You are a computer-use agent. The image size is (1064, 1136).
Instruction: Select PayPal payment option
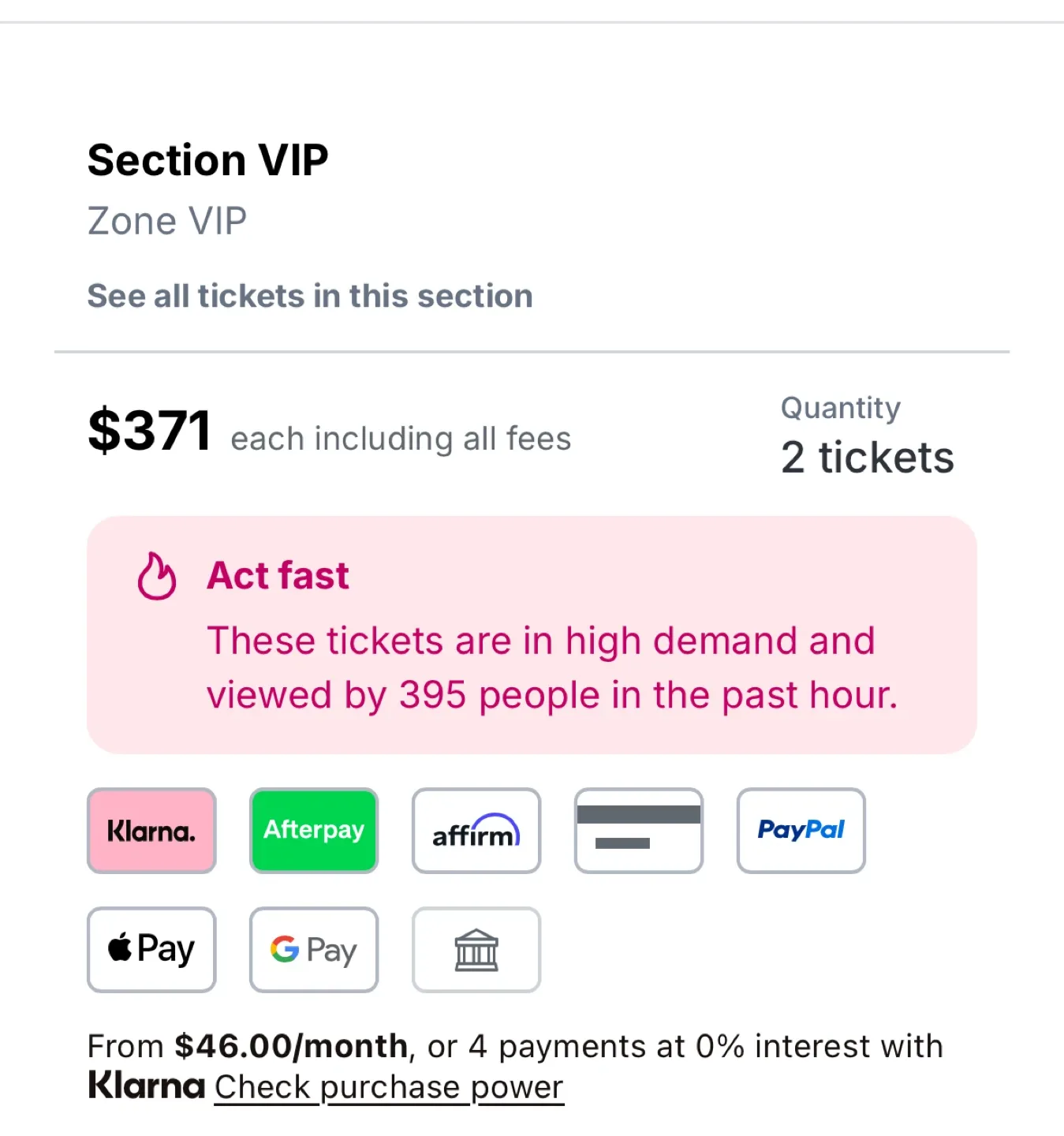click(801, 831)
